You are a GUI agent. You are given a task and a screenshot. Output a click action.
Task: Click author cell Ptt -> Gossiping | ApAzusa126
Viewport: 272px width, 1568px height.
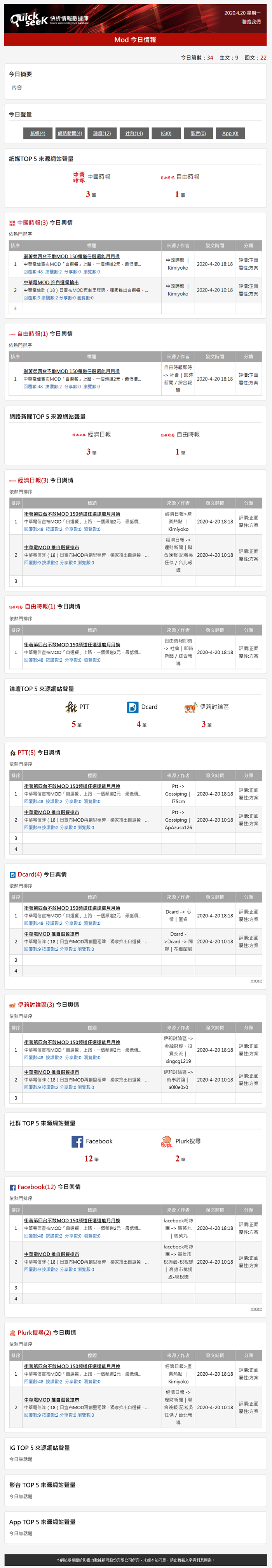[x=178, y=820]
